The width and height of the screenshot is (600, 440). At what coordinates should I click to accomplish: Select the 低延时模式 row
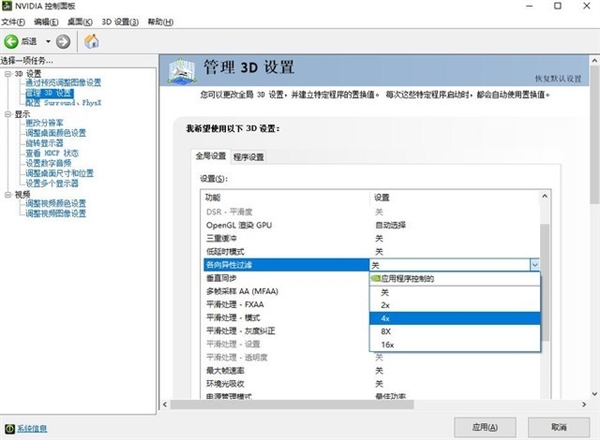371,252
